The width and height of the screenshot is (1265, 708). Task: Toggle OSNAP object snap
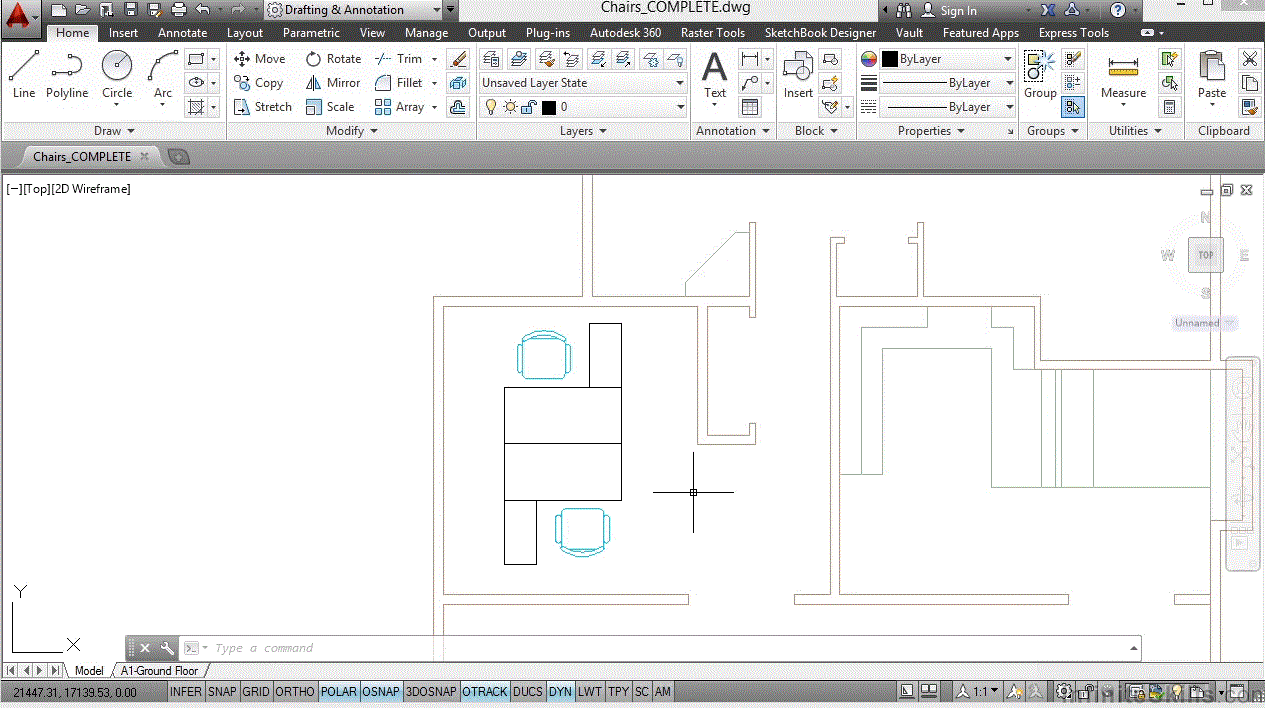coord(381,691)
